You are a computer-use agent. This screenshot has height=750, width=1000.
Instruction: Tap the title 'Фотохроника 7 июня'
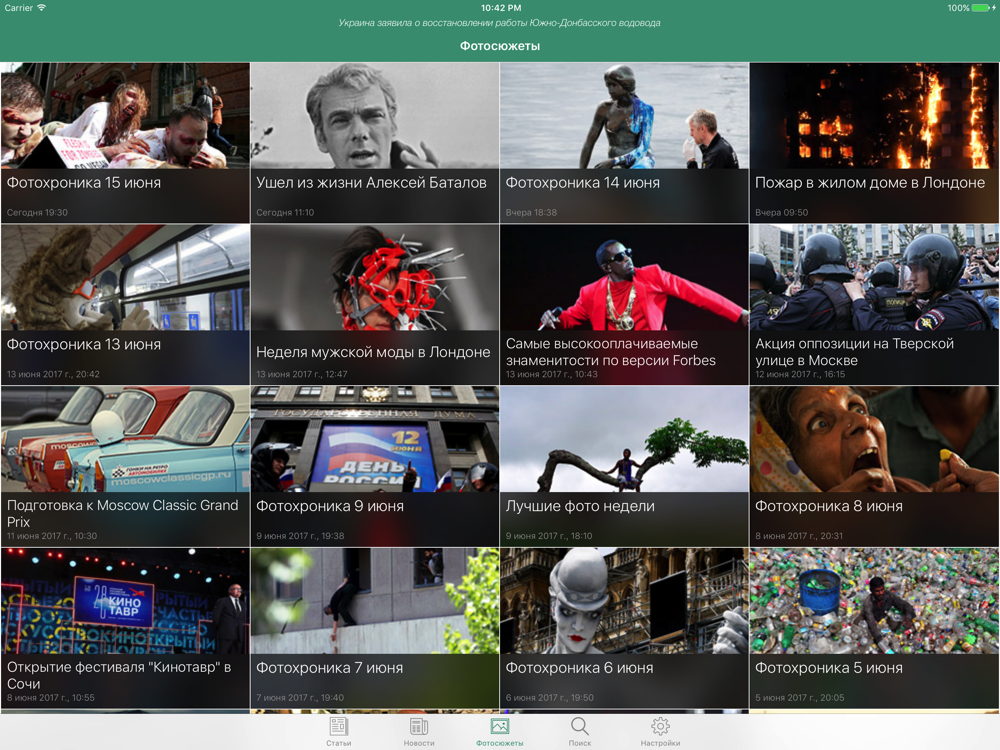[x=329, y=668]
